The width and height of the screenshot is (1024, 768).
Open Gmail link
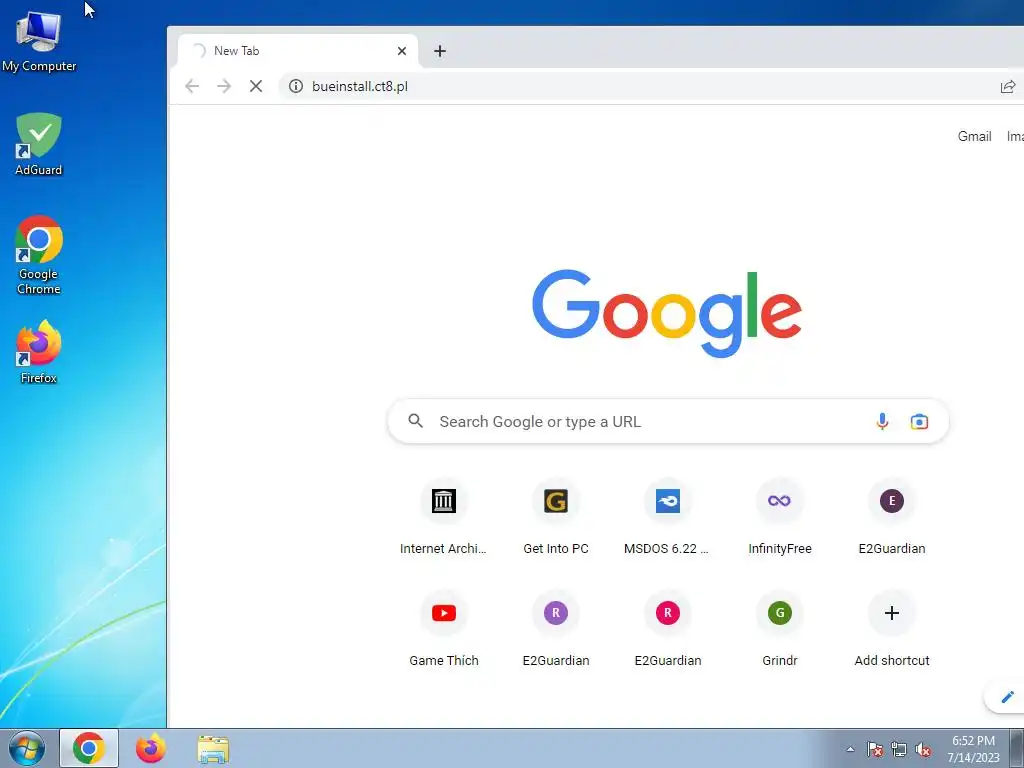pos(974,136)
